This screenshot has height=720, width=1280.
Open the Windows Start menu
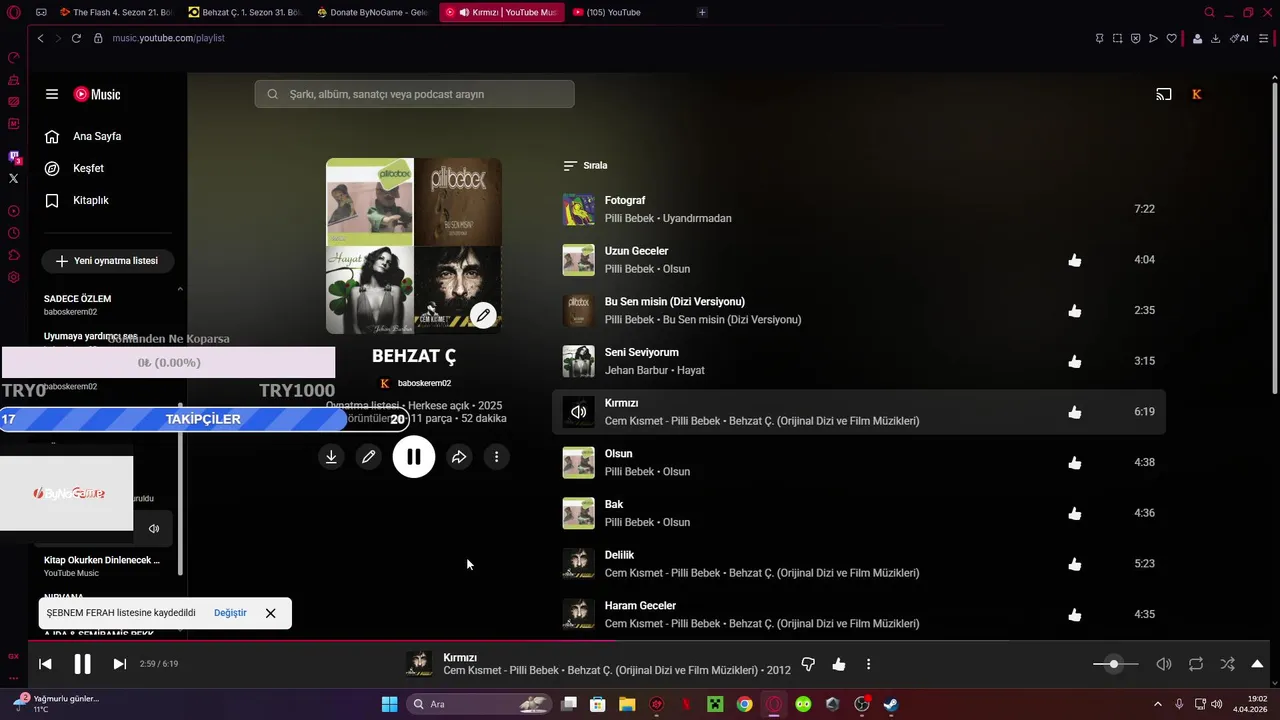389,704
